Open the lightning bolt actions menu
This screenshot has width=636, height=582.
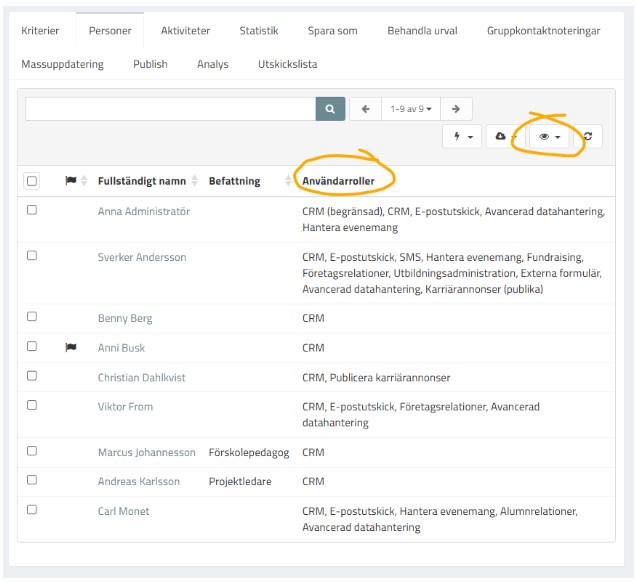coord(462,137)
